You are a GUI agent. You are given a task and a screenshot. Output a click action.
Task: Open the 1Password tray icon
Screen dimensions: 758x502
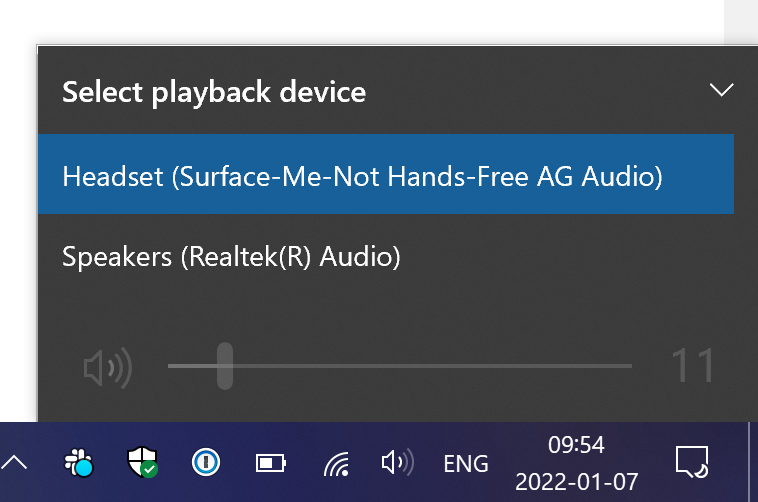pos(206,462)
